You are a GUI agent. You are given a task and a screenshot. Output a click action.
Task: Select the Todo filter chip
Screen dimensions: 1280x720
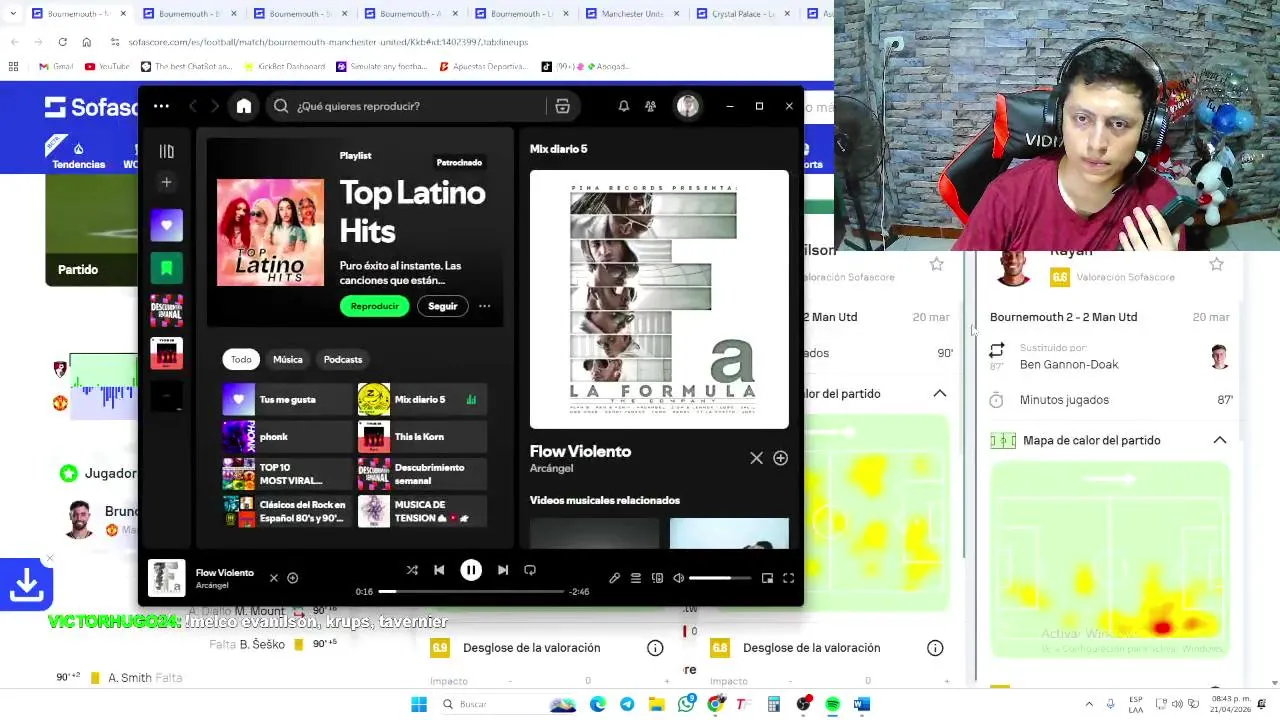pos(241,359)
